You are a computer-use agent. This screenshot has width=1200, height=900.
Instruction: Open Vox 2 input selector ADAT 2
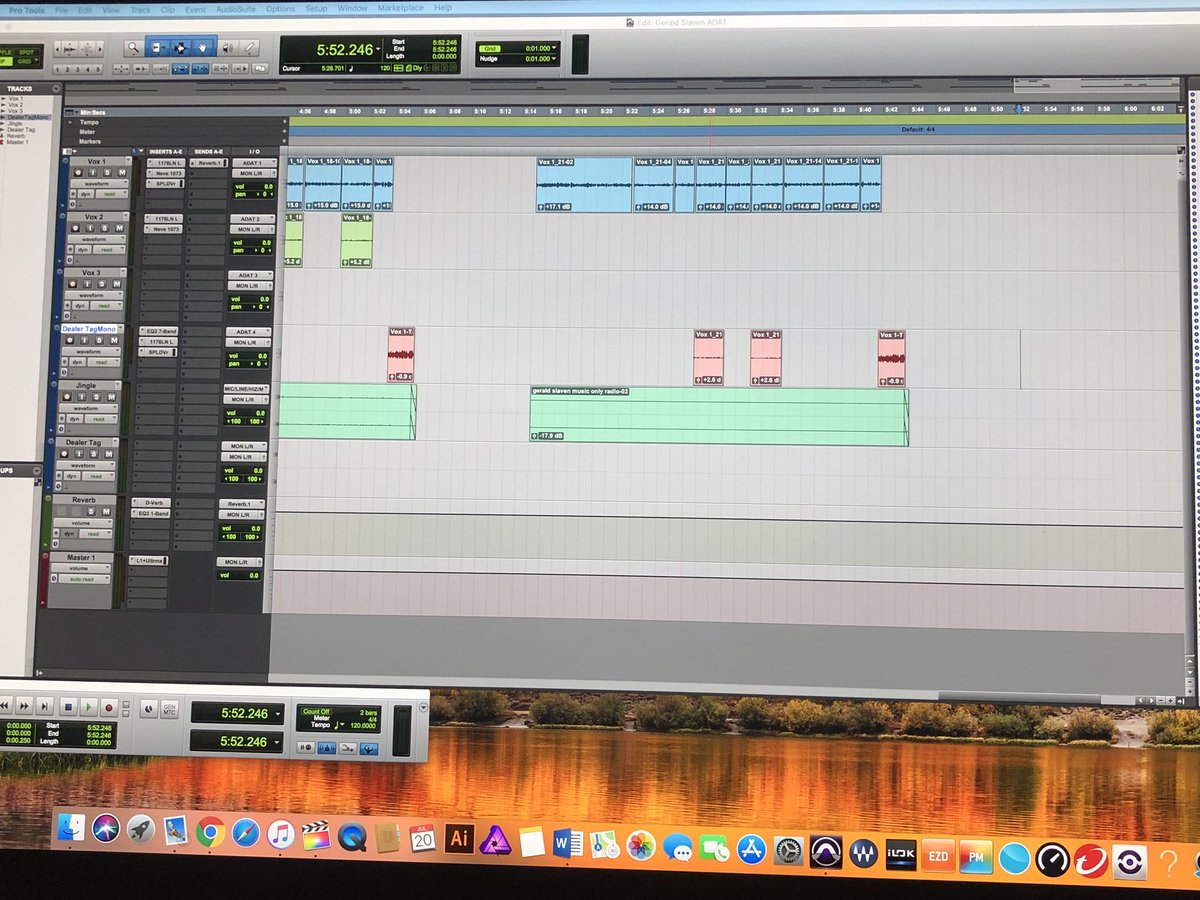tap(251, 219)
